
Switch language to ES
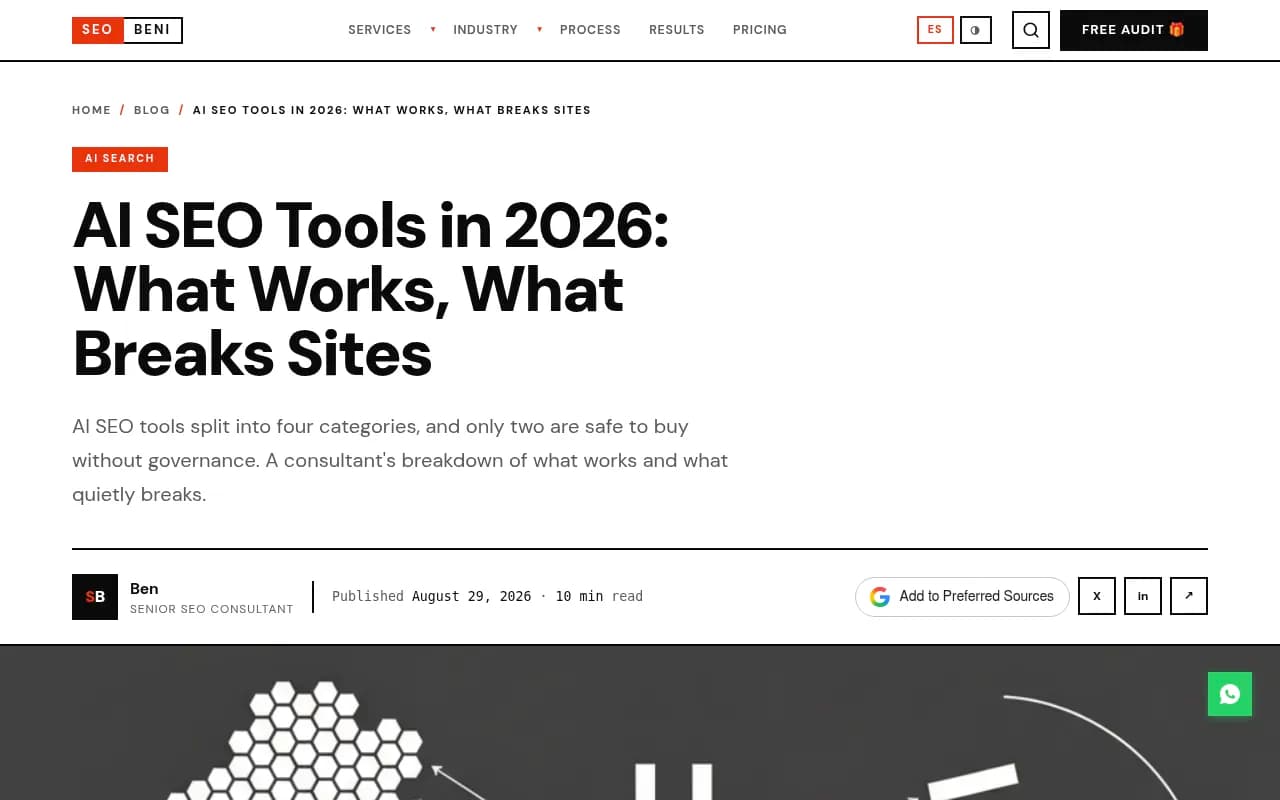935,30
